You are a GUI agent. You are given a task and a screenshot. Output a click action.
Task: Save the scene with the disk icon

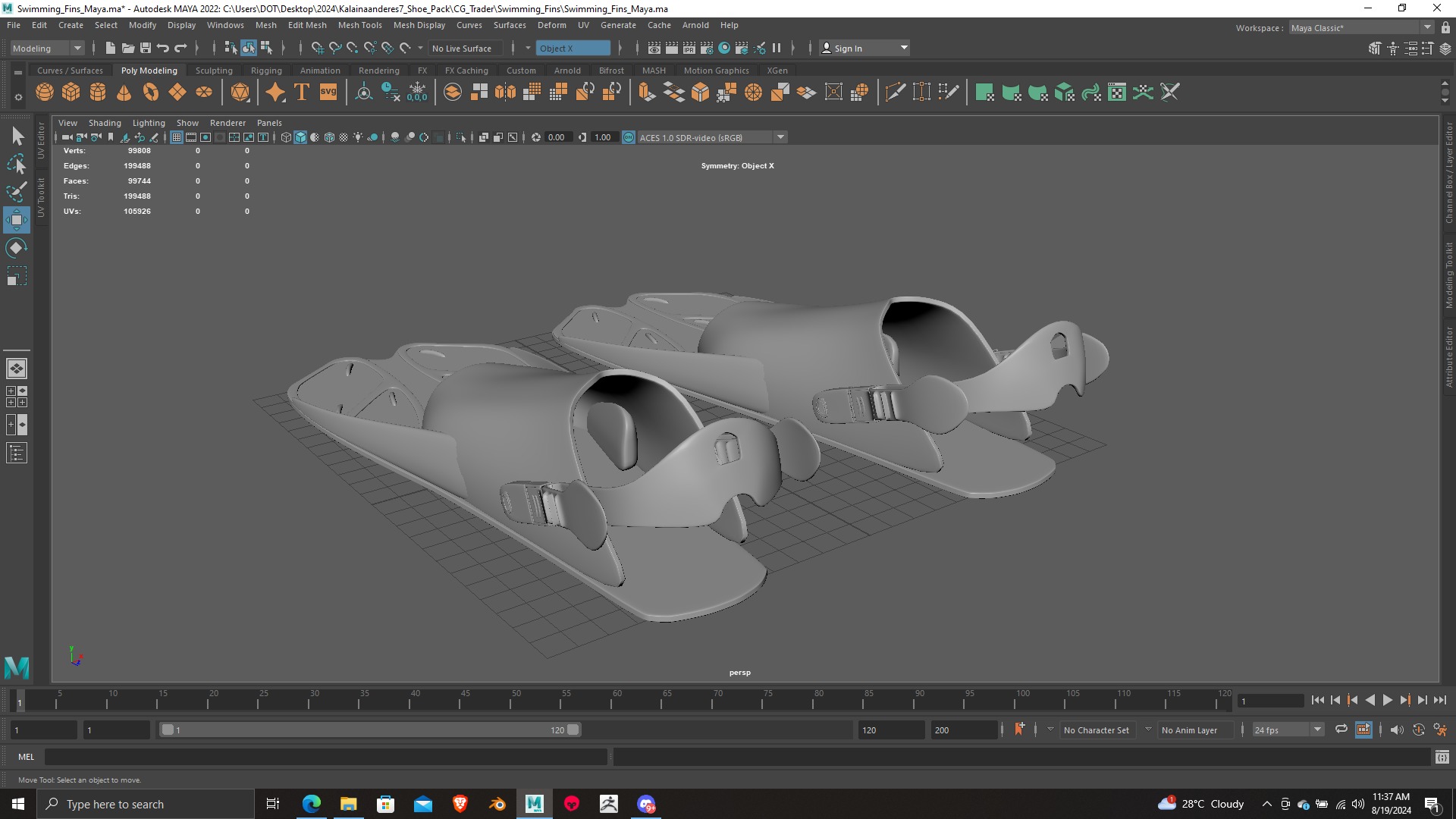coord(146,48)
